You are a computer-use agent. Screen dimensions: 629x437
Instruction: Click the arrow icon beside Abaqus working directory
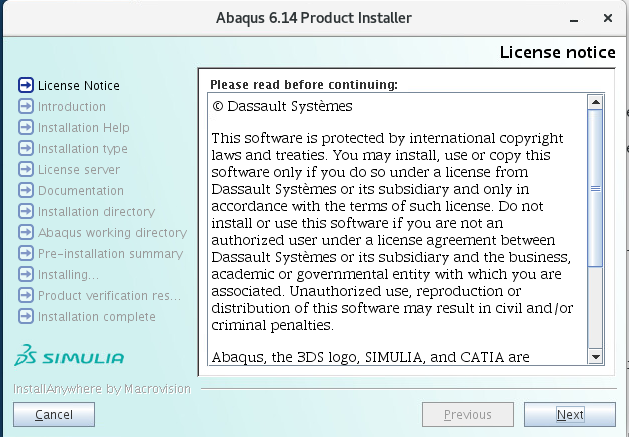point(26,232)
